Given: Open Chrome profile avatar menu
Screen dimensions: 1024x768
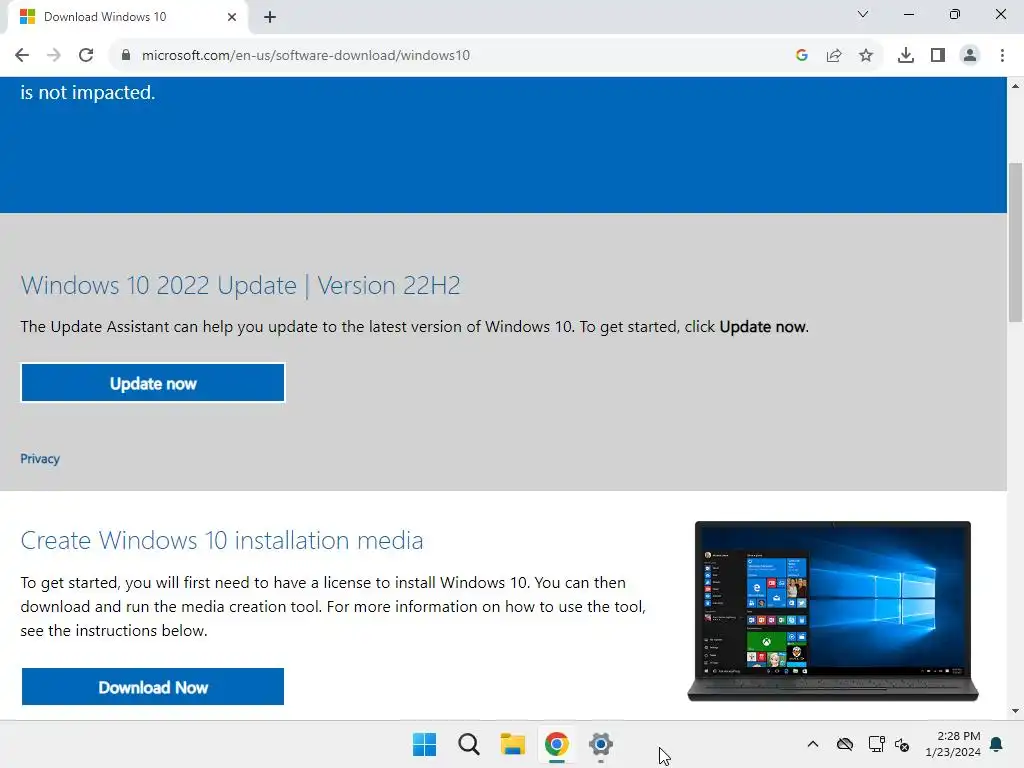Looking at the screenshot, I should [x=970, y=55].
